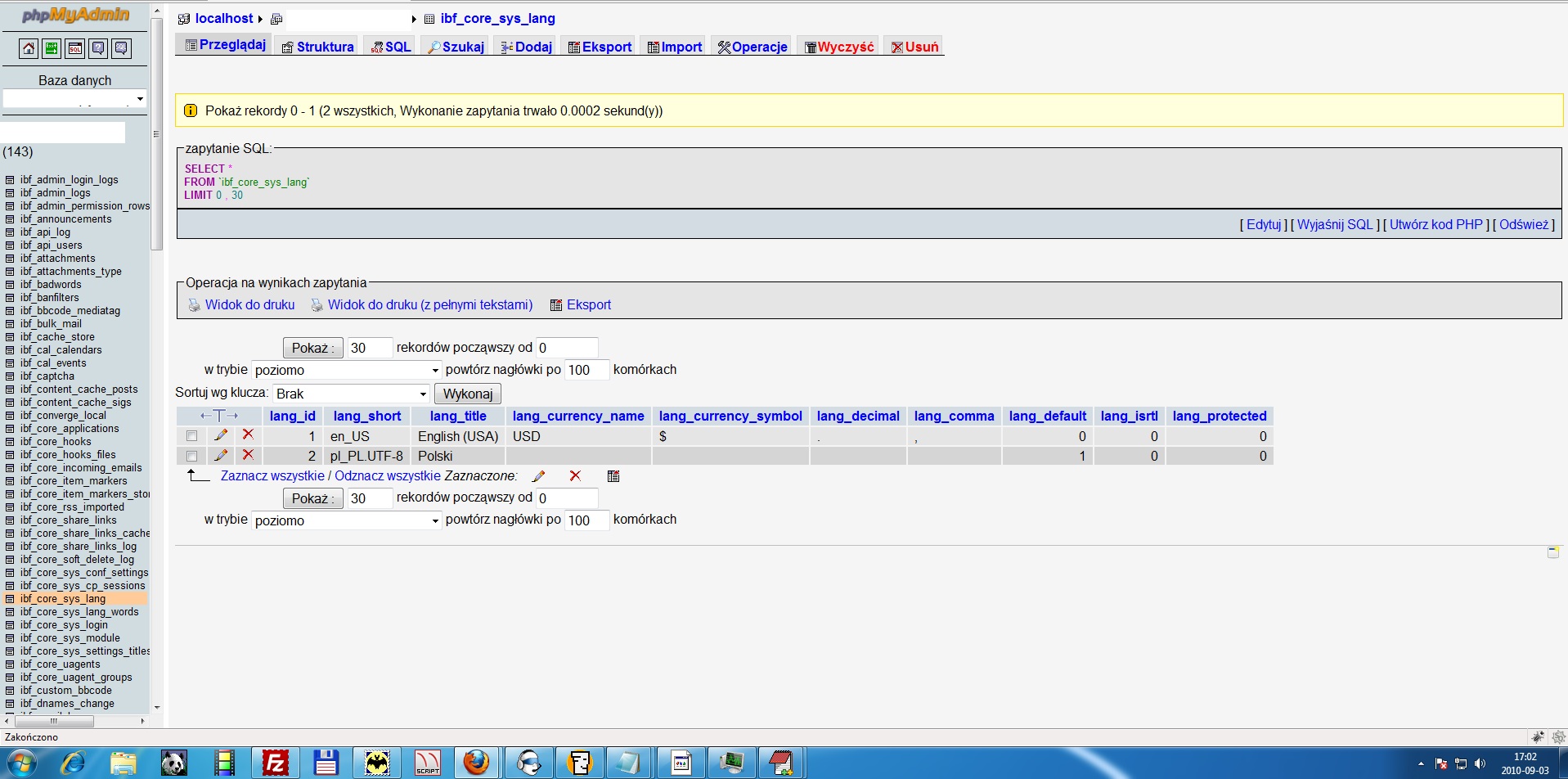This screenshot has width=1568, height=779.
Task: Open the Baza danych database selection dropdown
Action: point(74,99)
